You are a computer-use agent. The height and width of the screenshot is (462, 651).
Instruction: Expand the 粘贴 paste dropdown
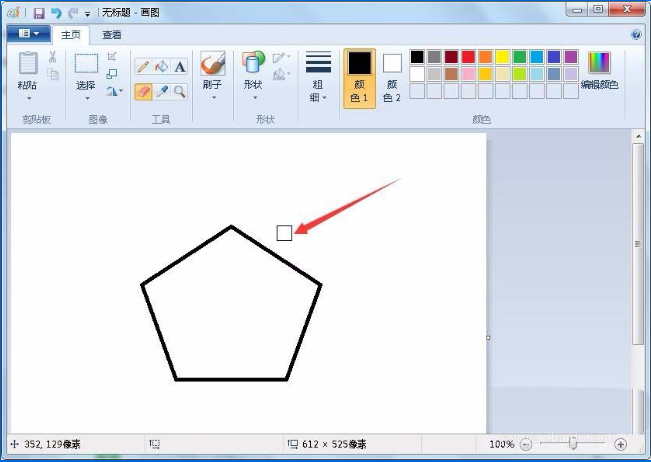28,92
